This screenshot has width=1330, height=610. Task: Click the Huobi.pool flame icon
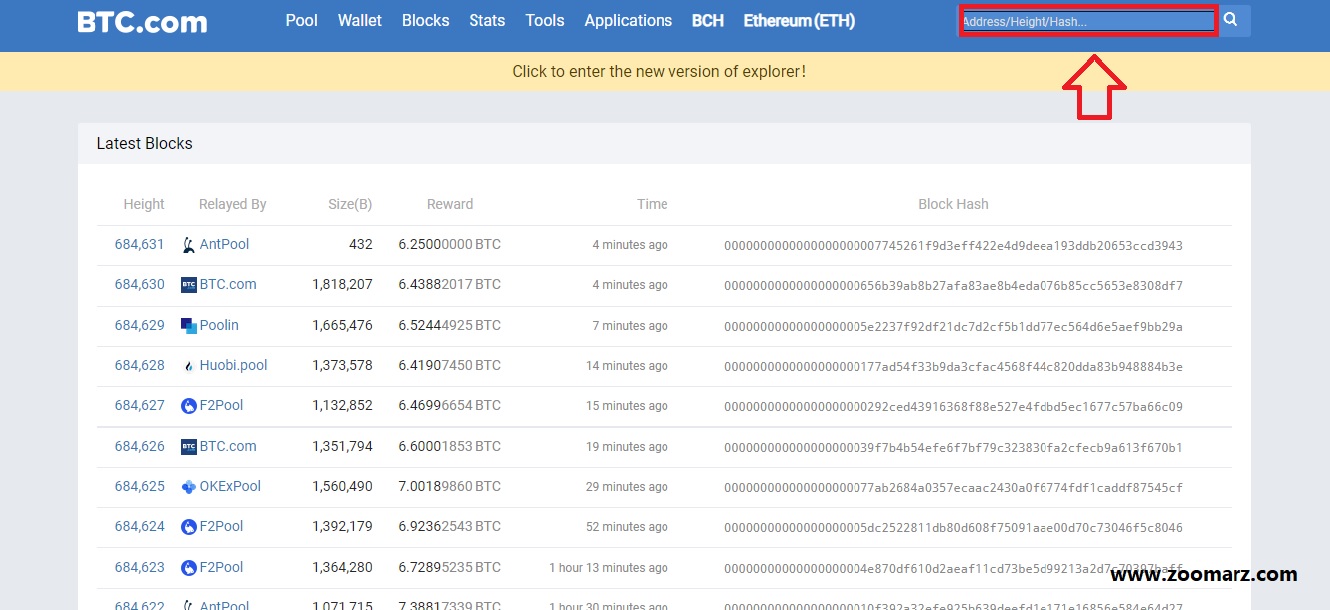pos(188,366)
